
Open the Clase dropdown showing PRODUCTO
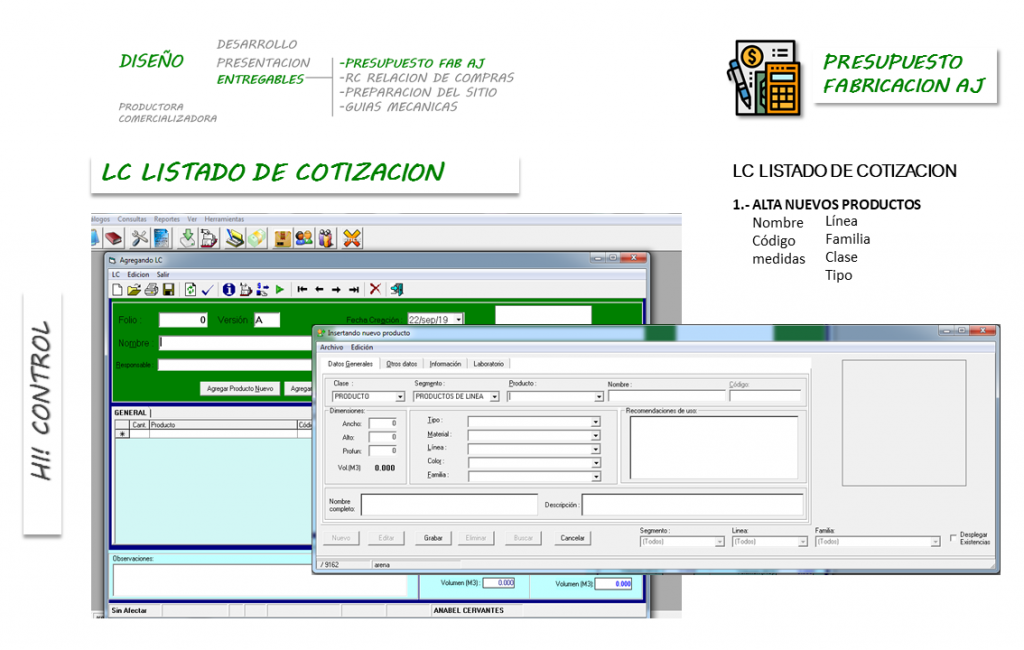click(x=400, y=396)
